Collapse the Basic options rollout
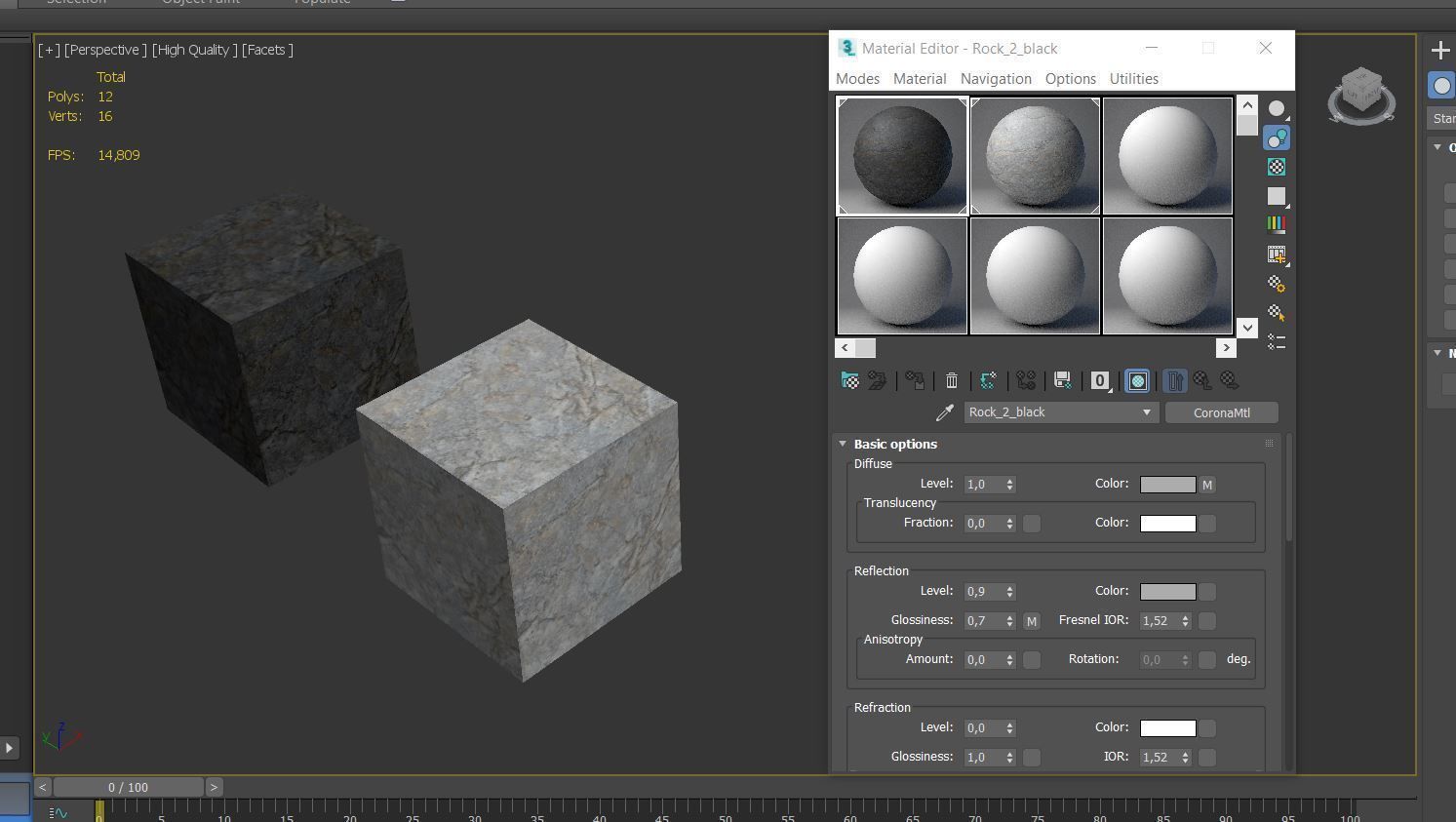This screenshot has height=822, width=1456. (x=843, y=444)
